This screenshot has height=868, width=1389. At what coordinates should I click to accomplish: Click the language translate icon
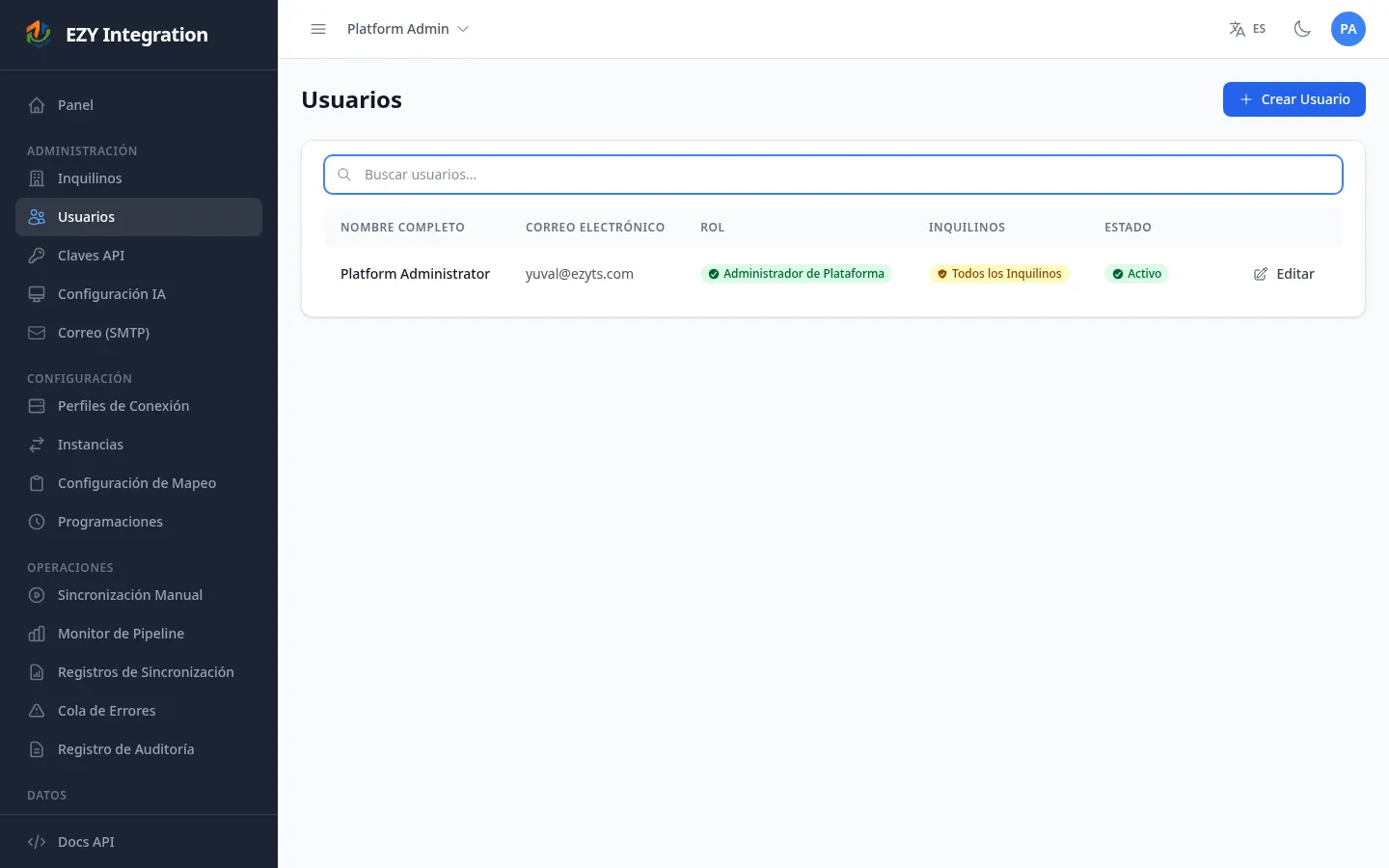click(1237, 29)
